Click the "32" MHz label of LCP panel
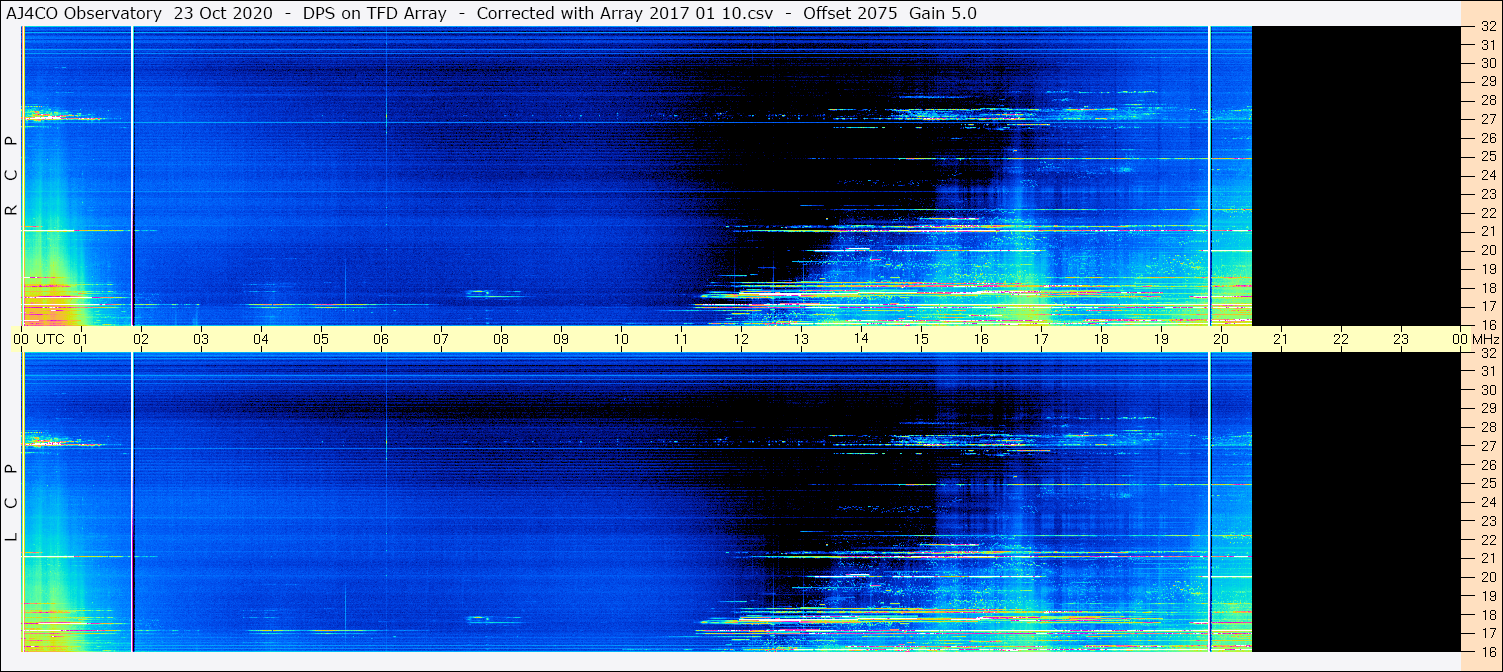Viewport: 1503px width, 672px height. click(x=1487, y=353)
